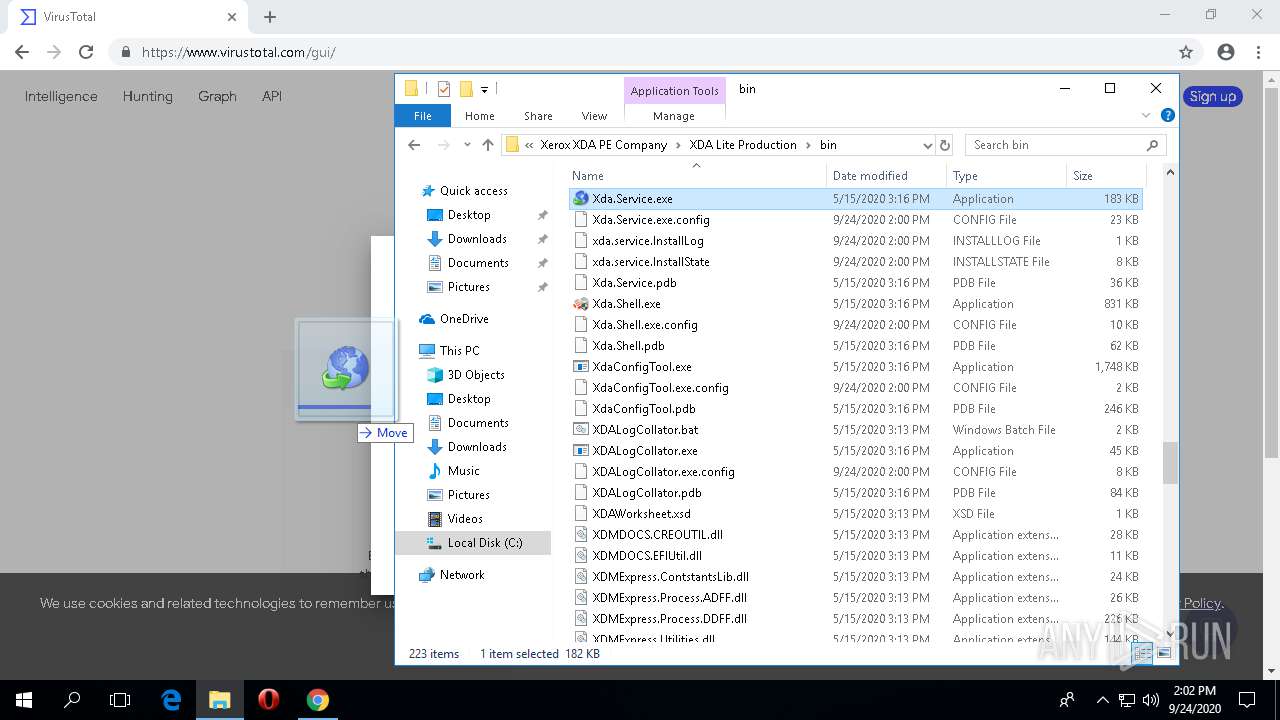This screenshot has height=720, width=1280.
Task: Open Explorer help question mark icon
Action: (1167, 116)
